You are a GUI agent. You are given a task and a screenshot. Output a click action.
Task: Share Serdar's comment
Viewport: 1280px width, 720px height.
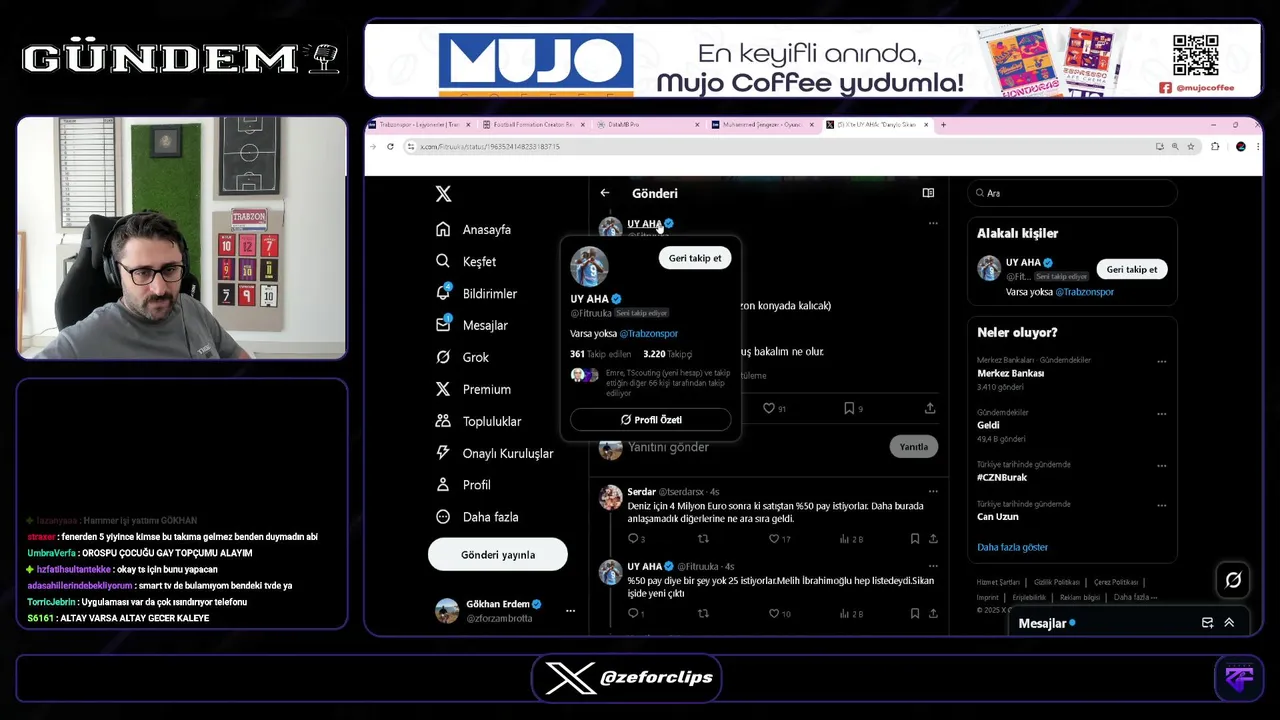tap(933, 539)
